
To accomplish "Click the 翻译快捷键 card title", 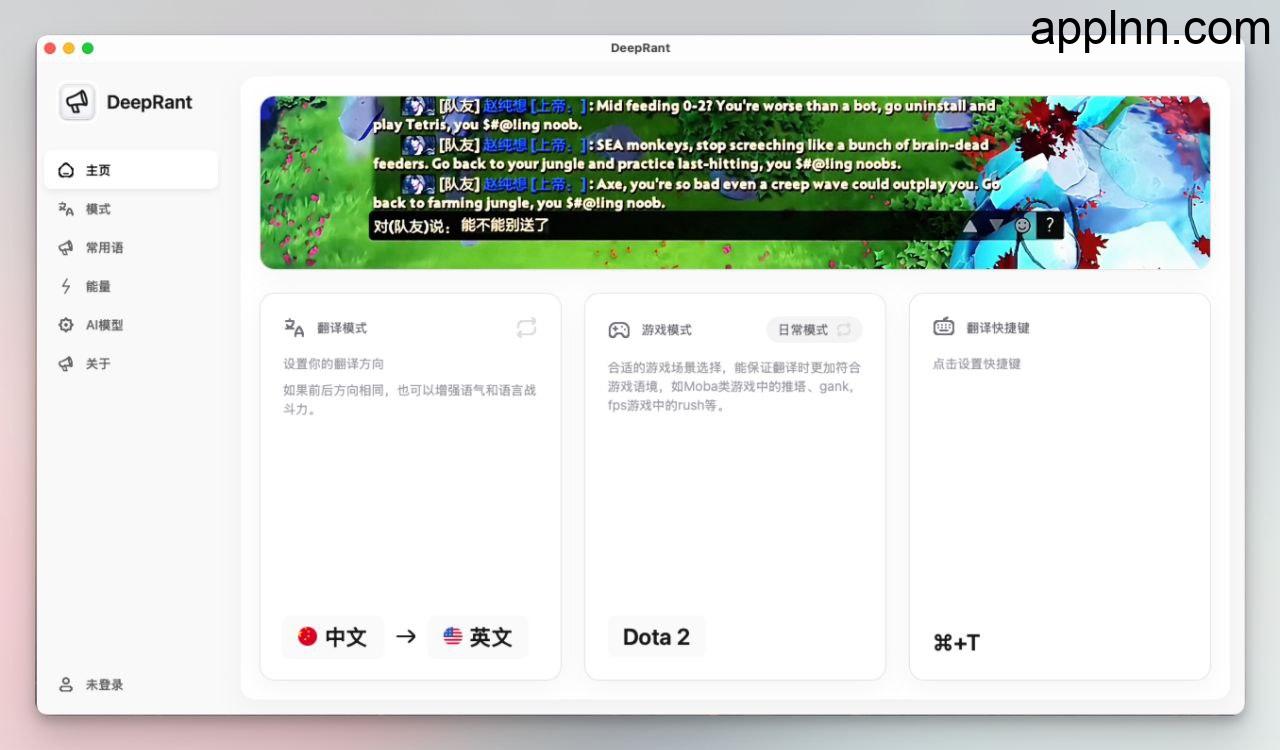I will (x=998, y=328).
